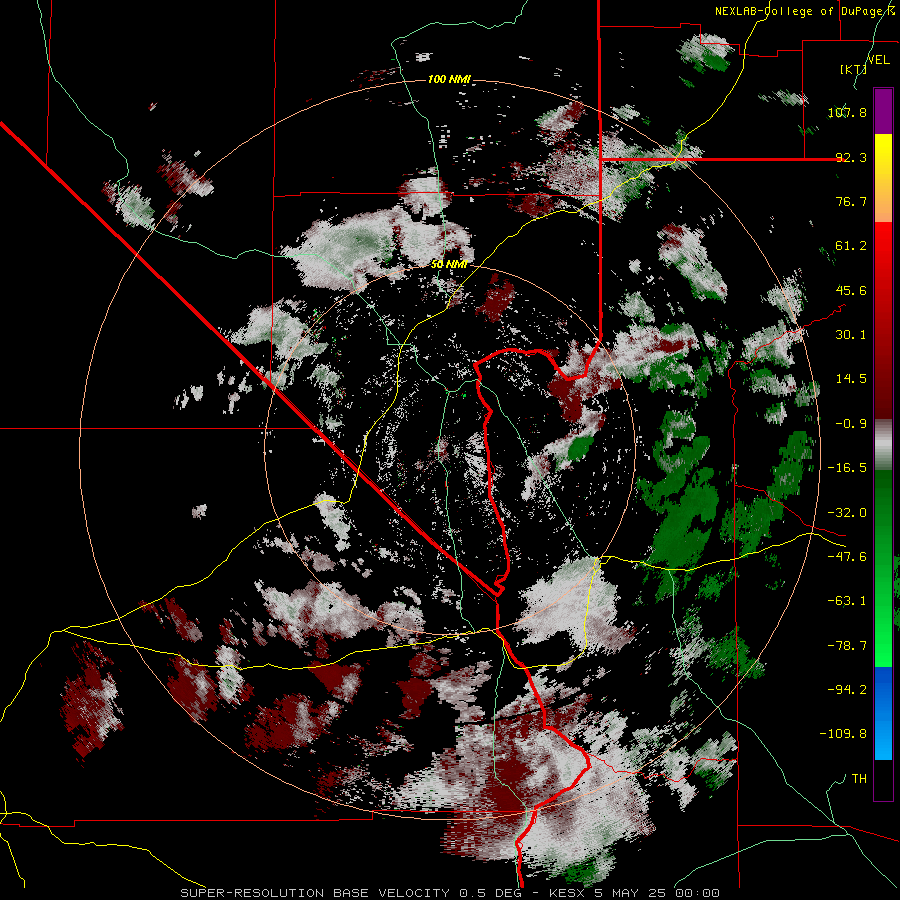Select the 30.1 scale value
The width and height of the screenshot is (900, 900).
click(851, 335)
